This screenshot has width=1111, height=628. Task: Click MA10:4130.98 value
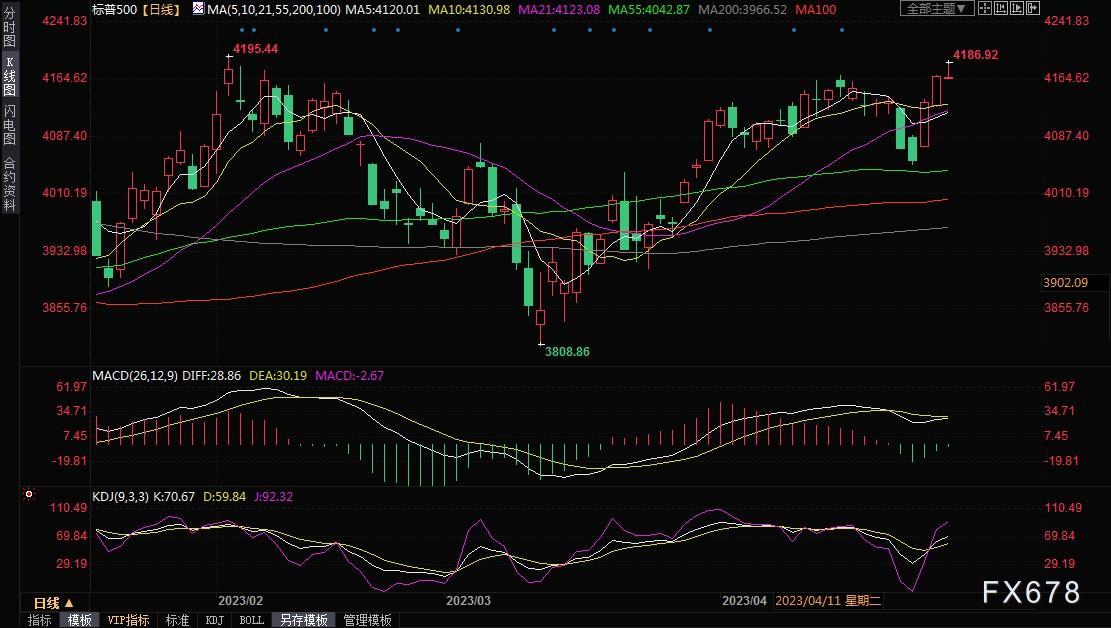[x=468, y=9]
